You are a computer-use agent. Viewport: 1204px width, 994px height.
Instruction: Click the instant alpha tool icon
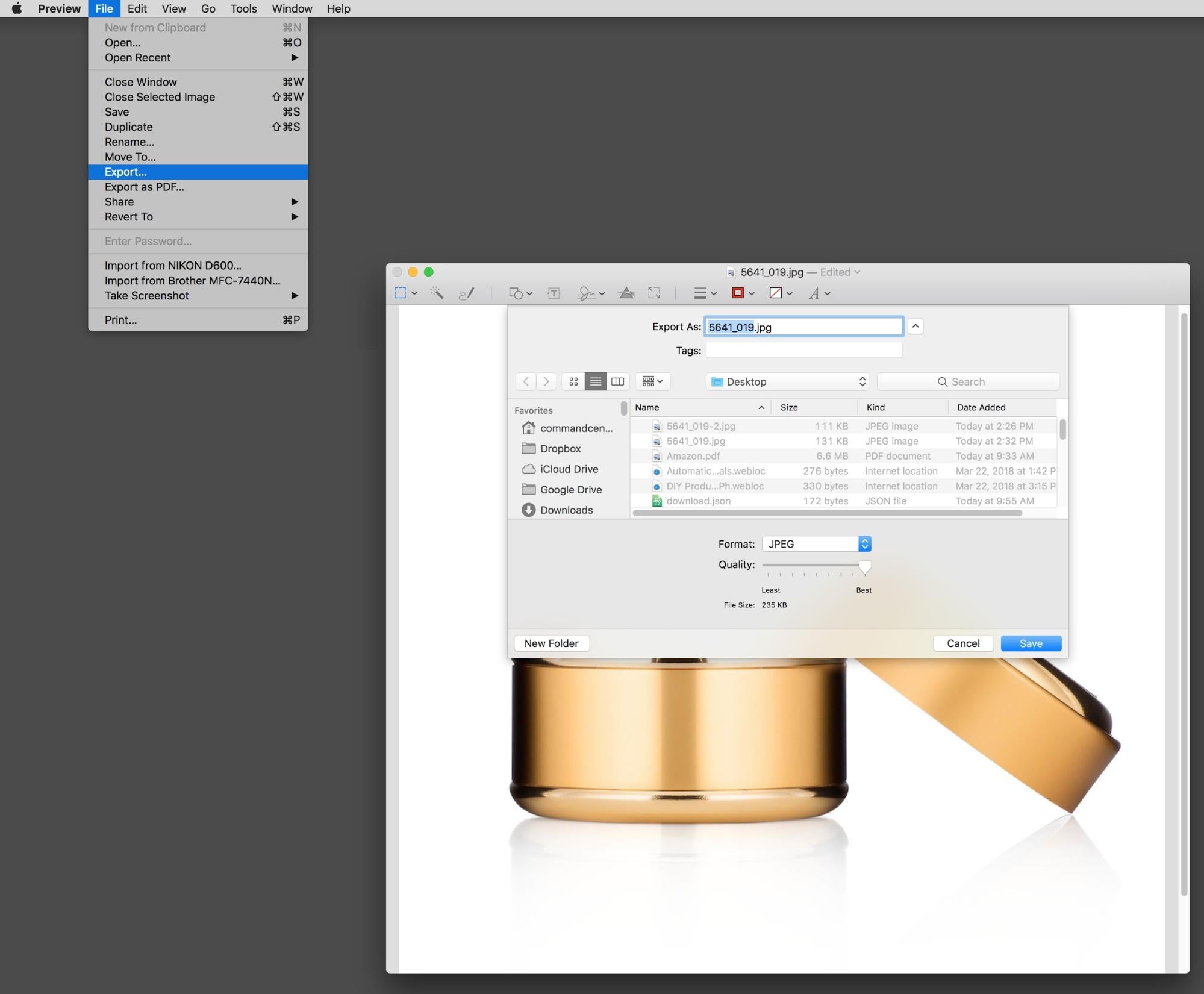(x=436, y=292)
